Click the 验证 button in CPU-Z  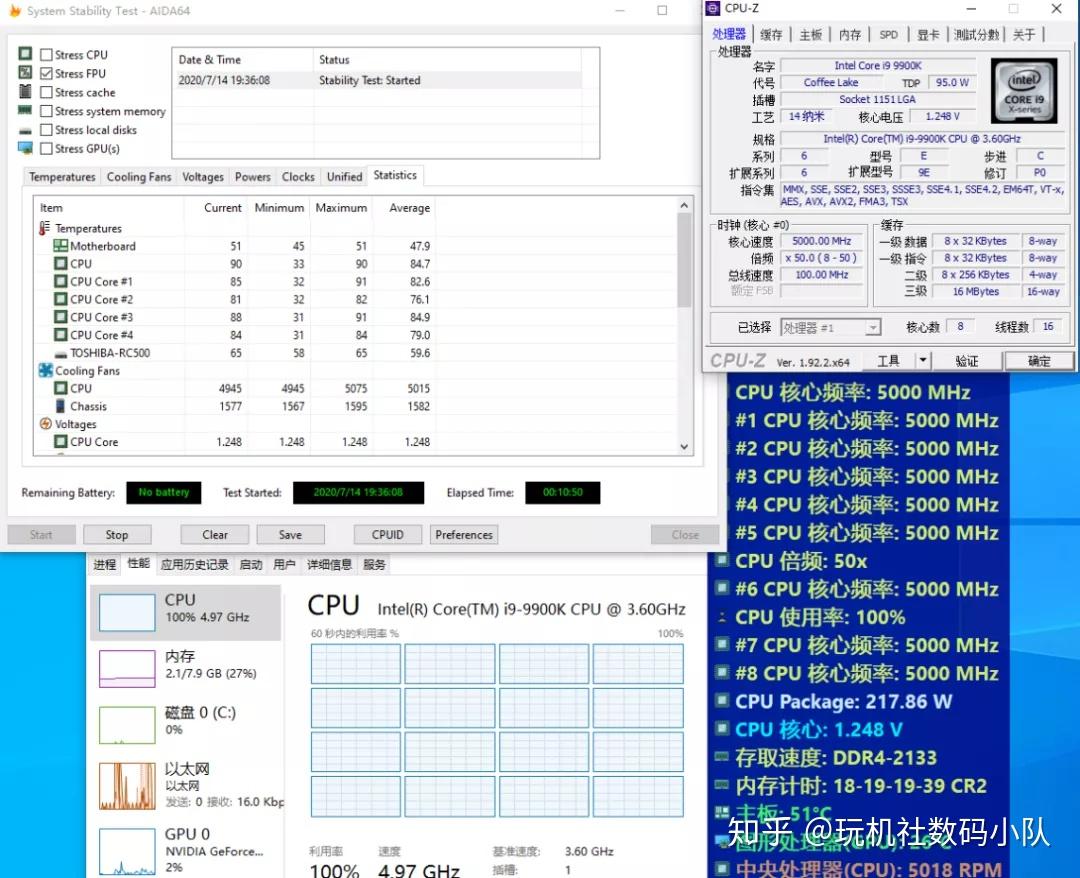966,361
